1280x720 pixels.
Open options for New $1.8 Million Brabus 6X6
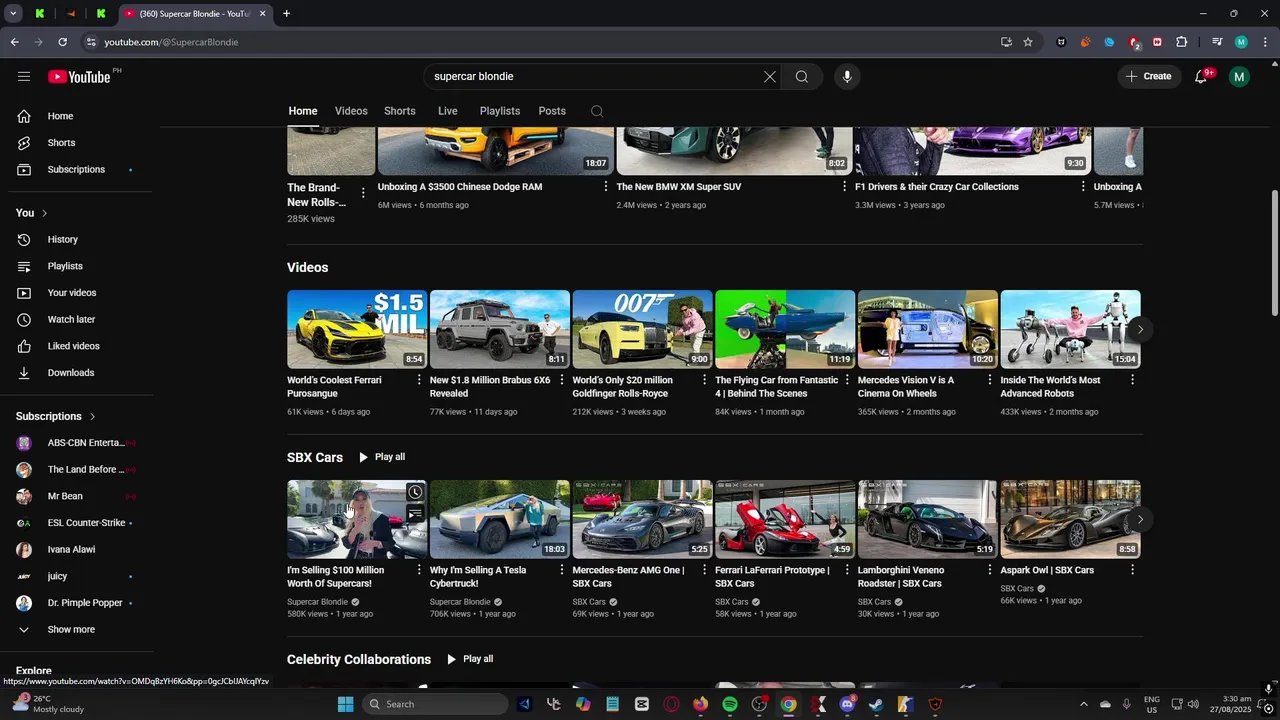coord(562,380)
